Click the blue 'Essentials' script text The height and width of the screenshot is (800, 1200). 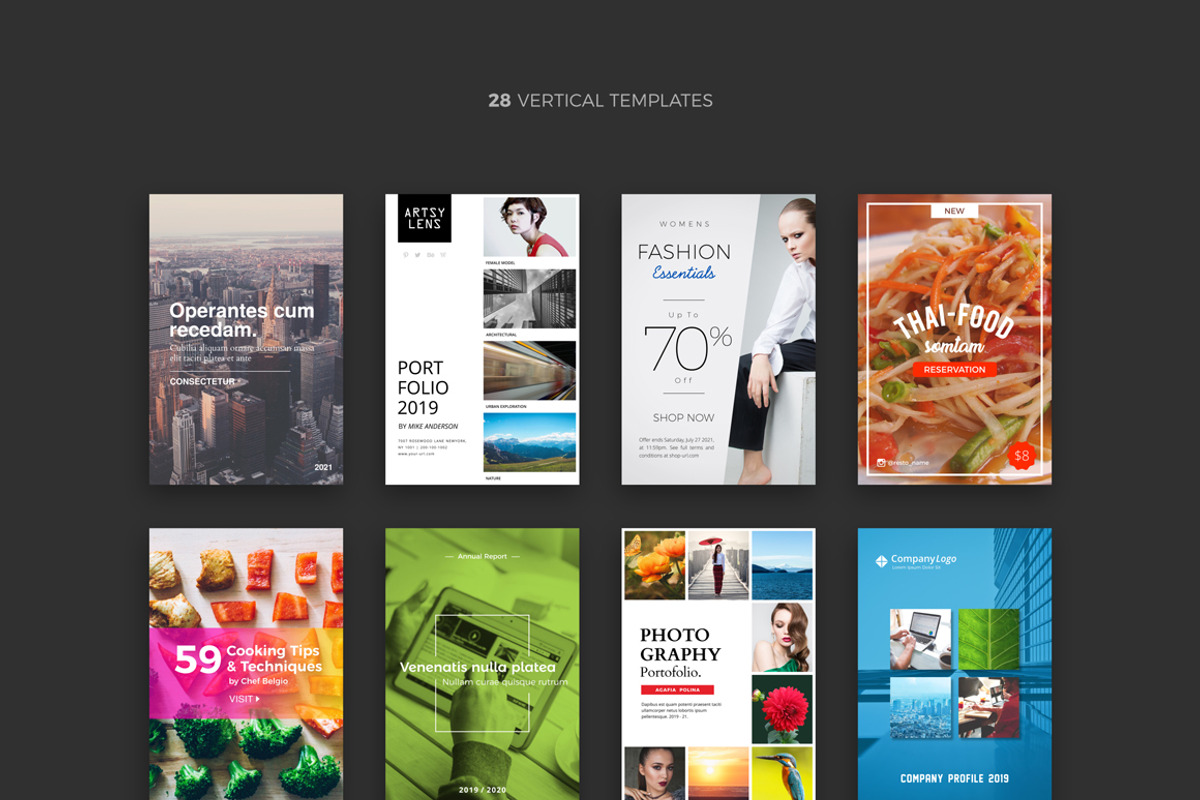point(684,273)
